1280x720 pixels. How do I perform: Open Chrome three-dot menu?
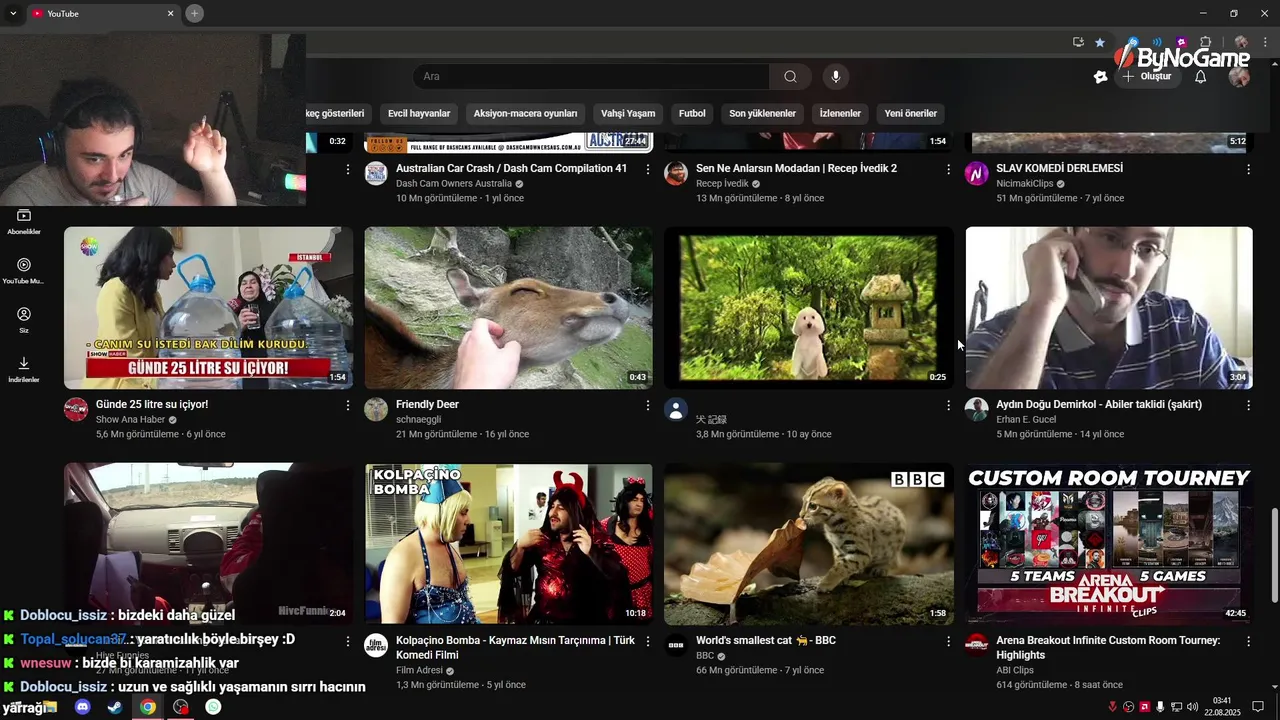[1264, 42]
